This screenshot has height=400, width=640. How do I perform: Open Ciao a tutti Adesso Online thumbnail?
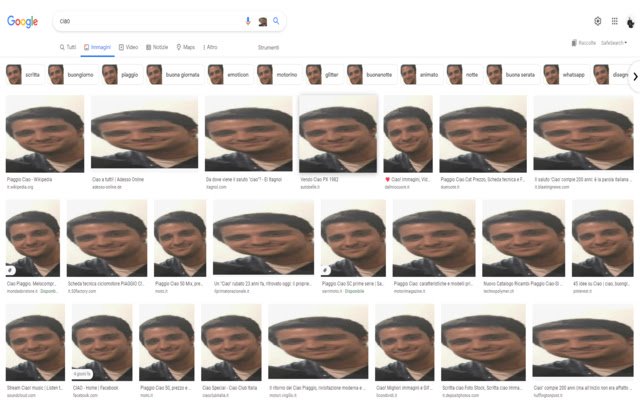144,132
